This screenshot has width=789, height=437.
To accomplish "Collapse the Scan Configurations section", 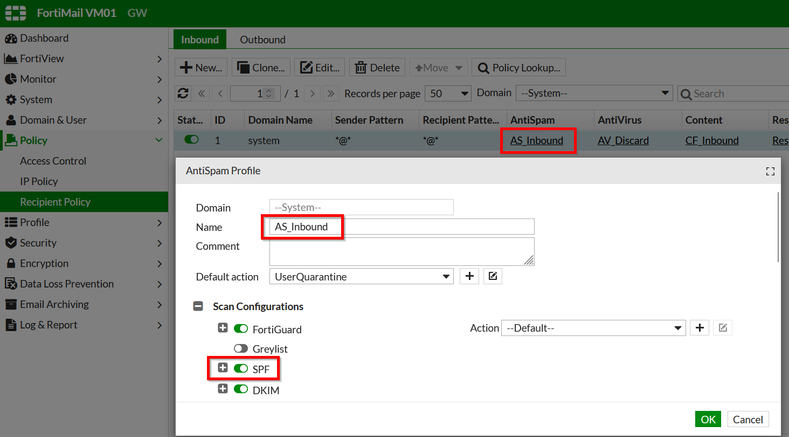I will click(x=198, y=306).
